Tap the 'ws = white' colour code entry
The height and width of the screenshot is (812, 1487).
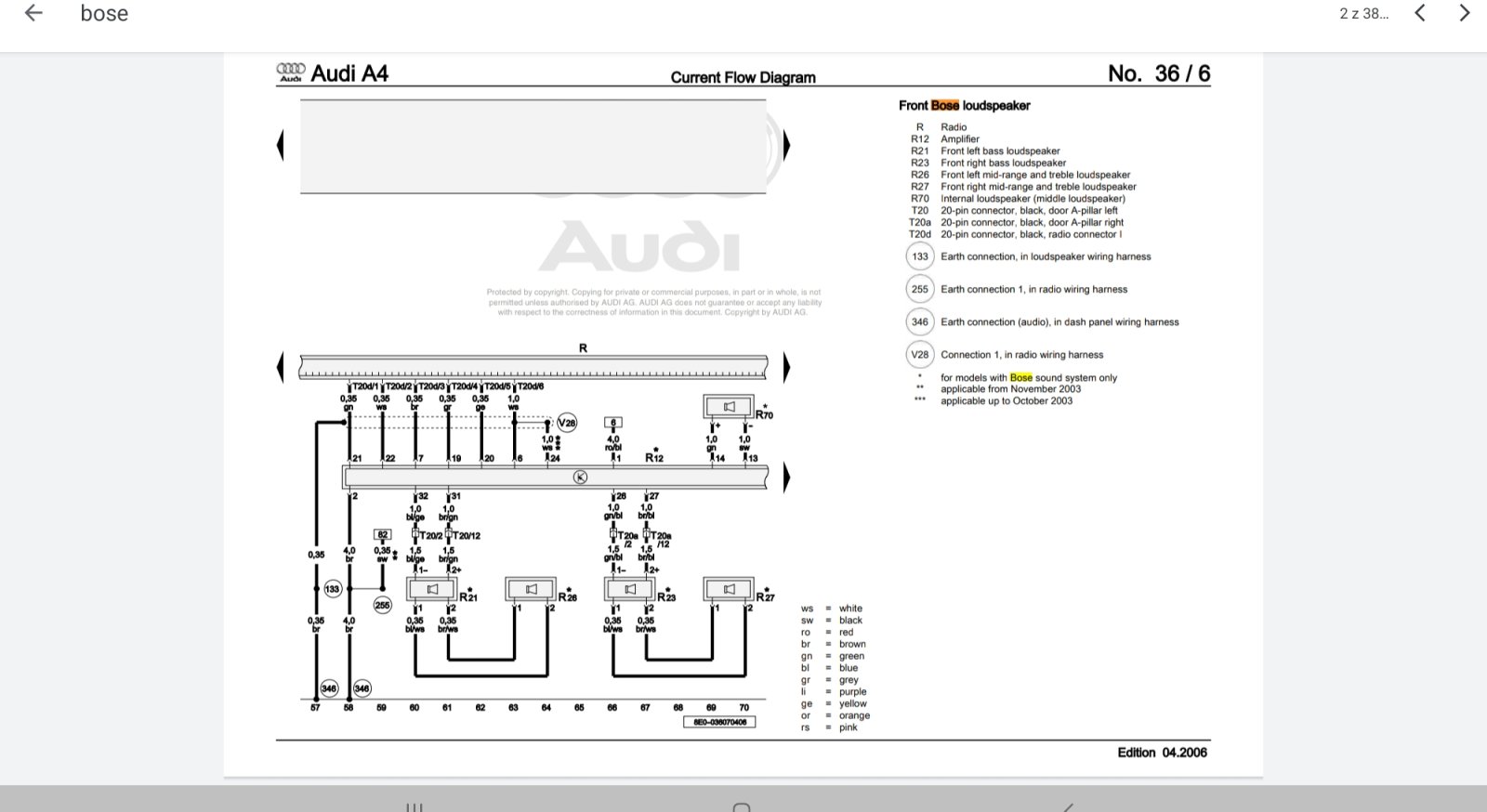coord(832,609)
